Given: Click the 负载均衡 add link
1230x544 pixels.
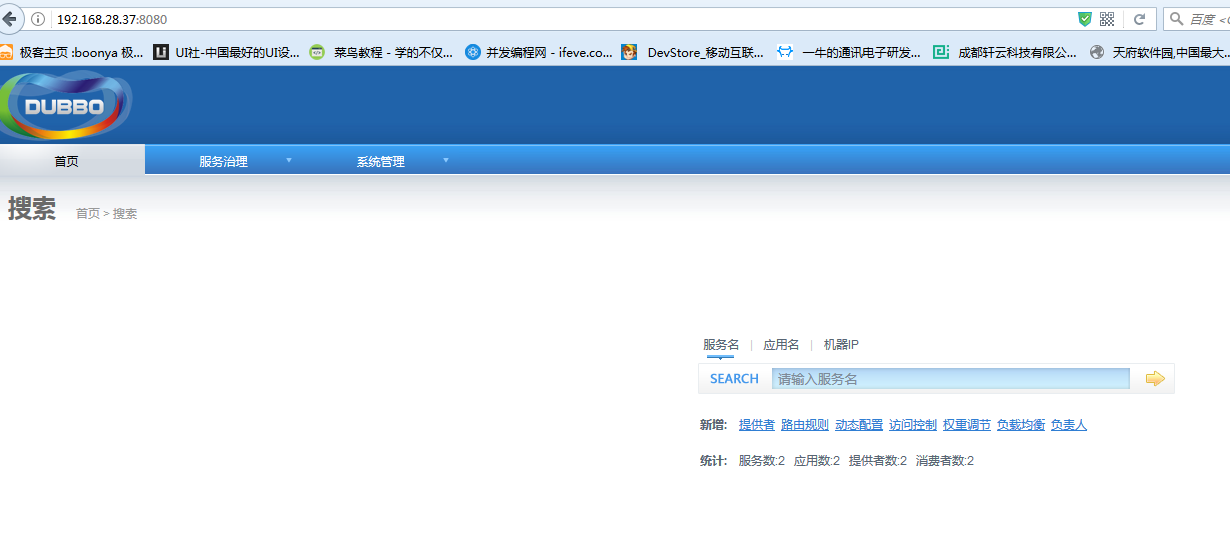Looking at the screenshot, I should 1021,425.
